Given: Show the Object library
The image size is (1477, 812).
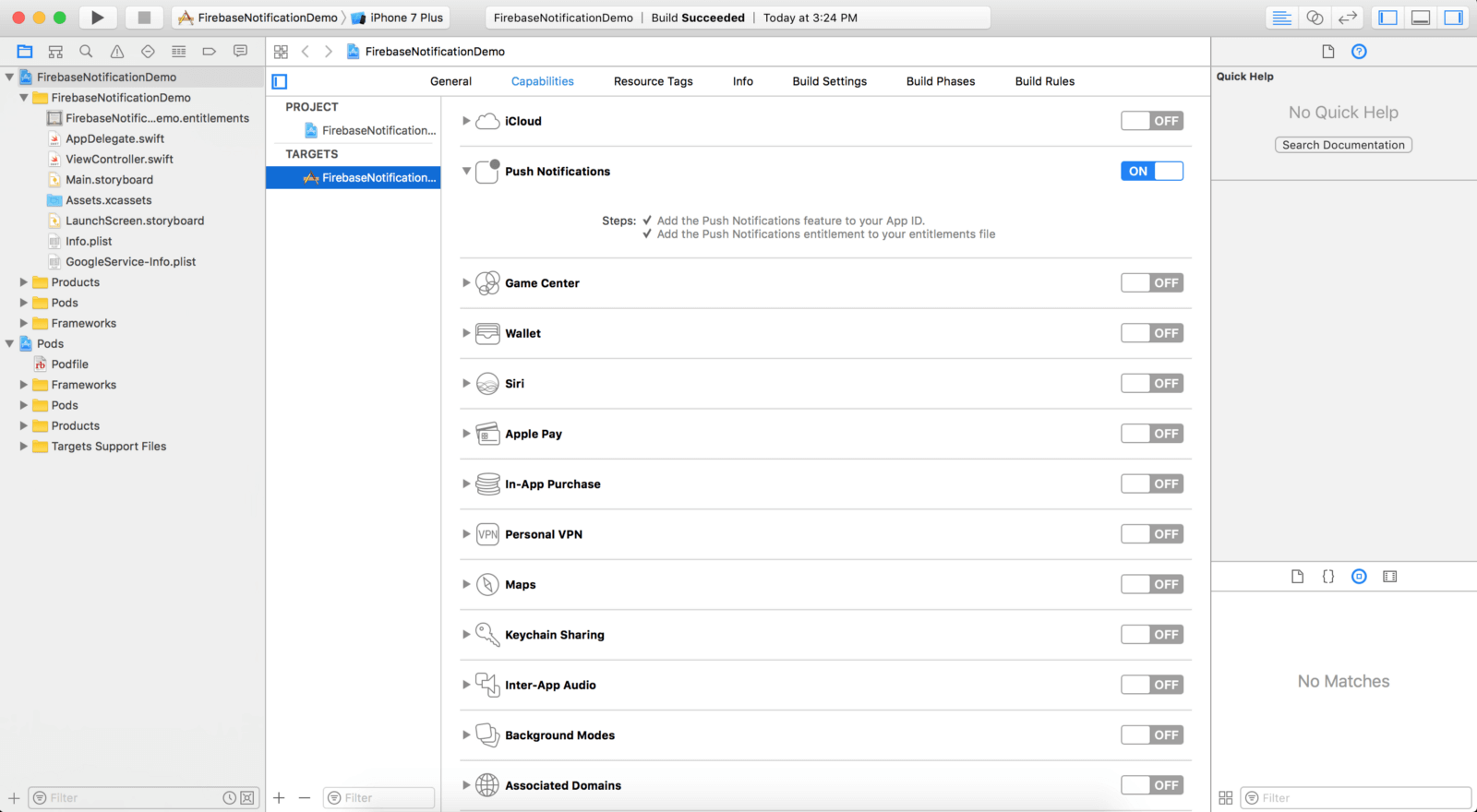Looking at the screenshot, I should coord(1359,577).
